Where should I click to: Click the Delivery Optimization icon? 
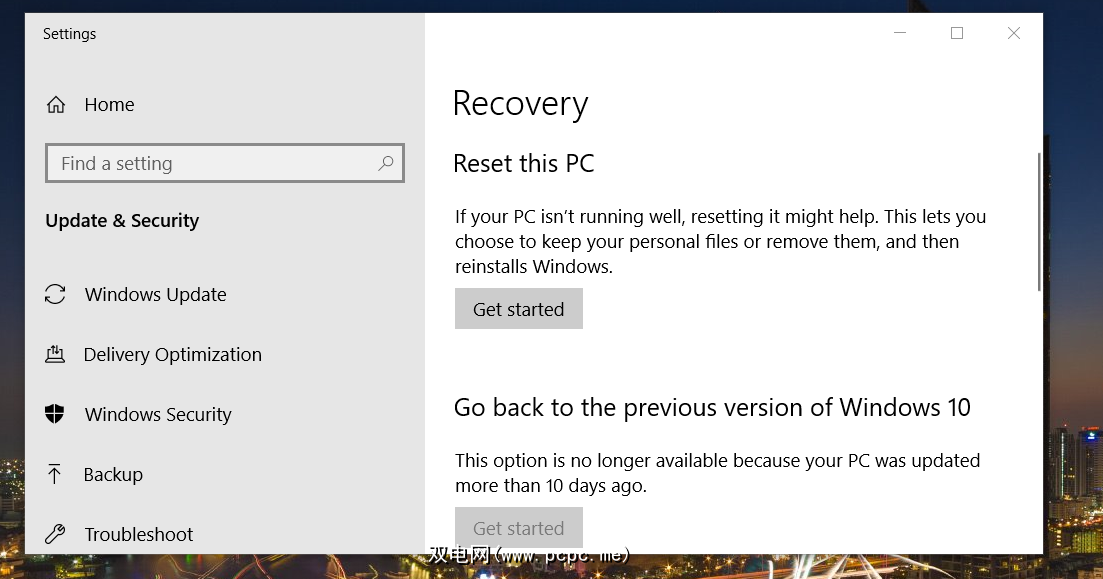pyautogui.click(x=55, y=355)
